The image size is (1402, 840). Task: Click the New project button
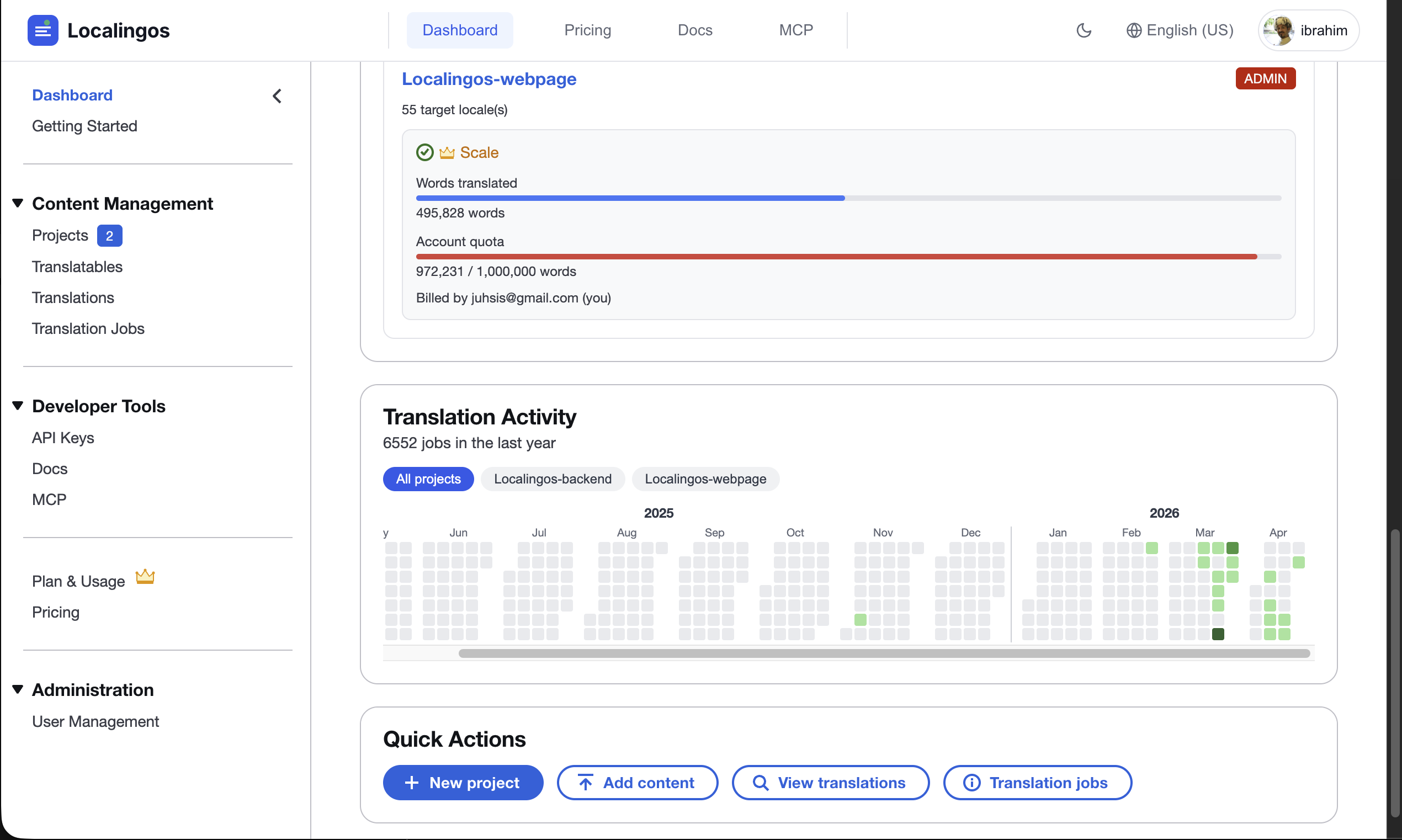click(463, 782)
